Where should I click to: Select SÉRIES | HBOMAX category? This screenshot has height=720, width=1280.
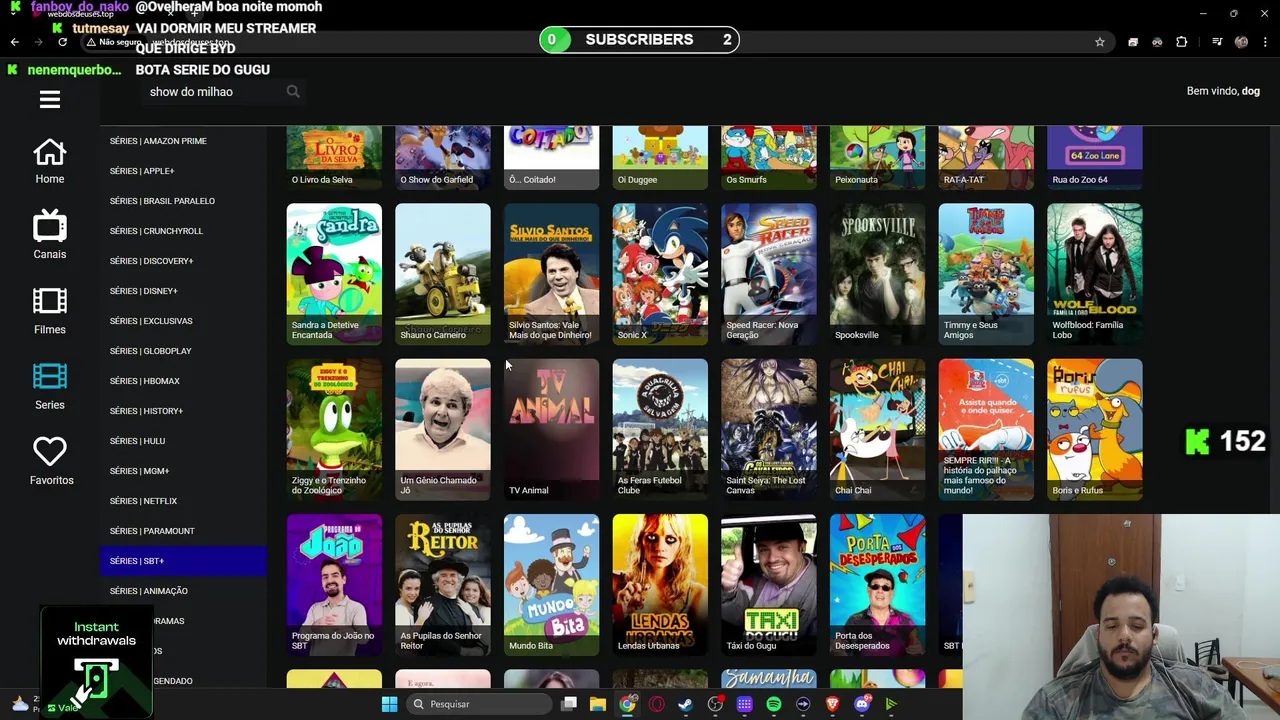pyautogui.click(x=183, y=381)
